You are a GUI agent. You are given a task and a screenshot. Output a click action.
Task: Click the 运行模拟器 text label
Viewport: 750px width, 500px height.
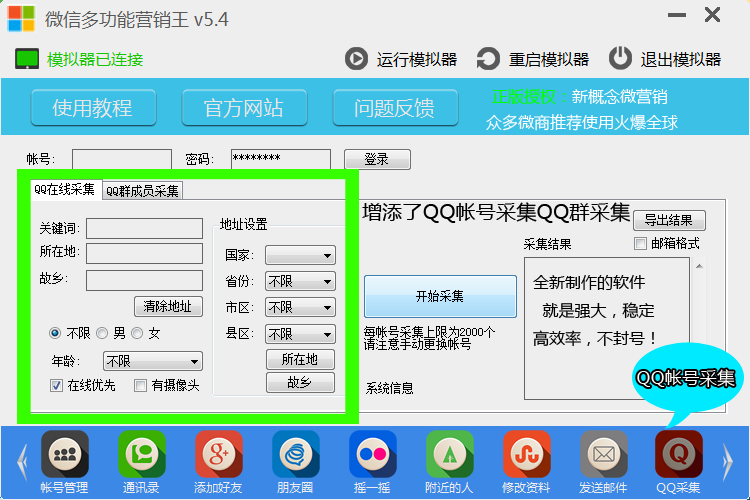tap(417, 59)
